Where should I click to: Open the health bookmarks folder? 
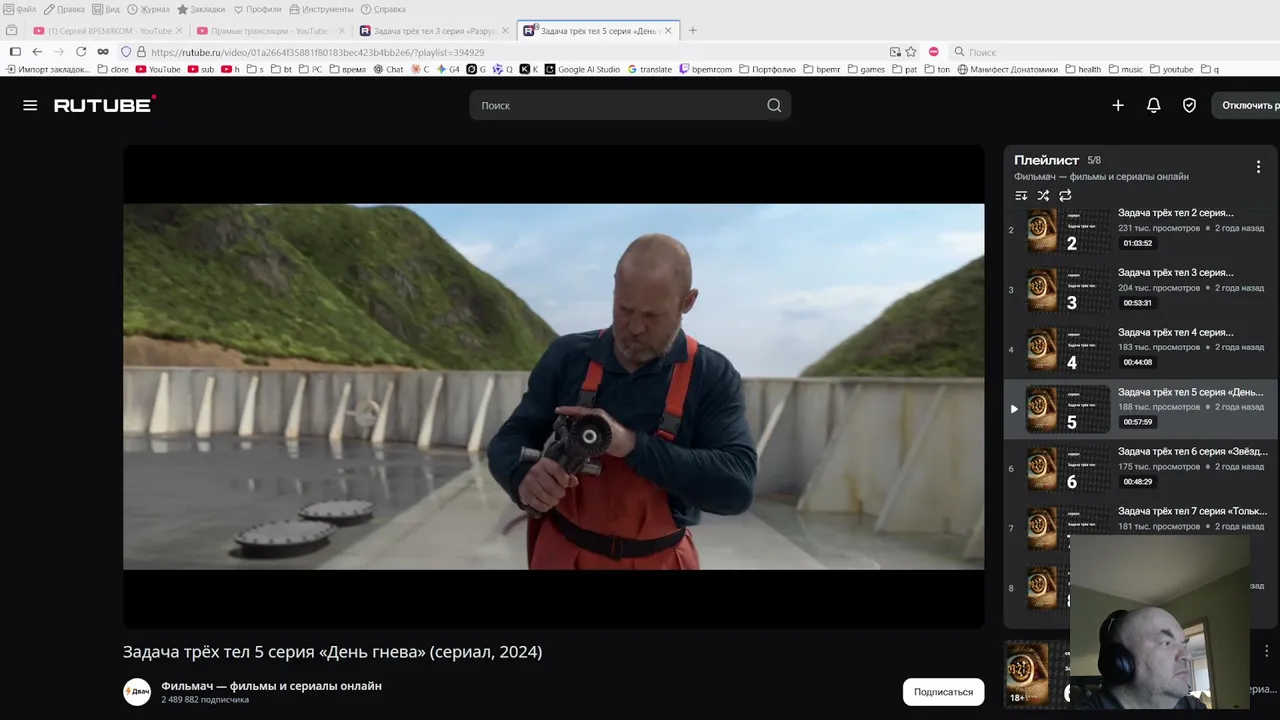(1083, 70)
